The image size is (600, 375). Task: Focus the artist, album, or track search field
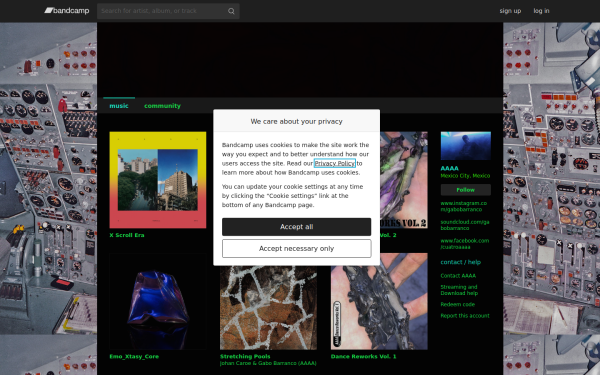[x=168, y=11]
